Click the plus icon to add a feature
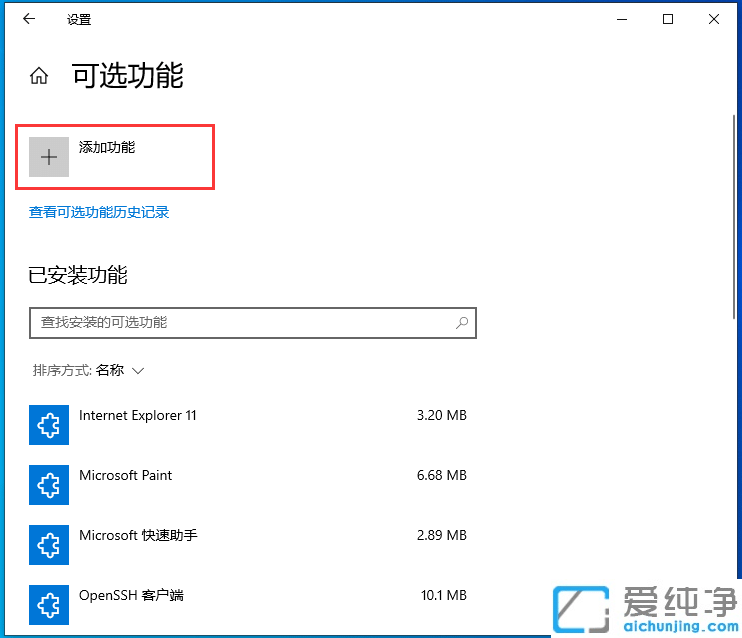The height and width of the screenshot is (638, 742). [x=49, y=157]
